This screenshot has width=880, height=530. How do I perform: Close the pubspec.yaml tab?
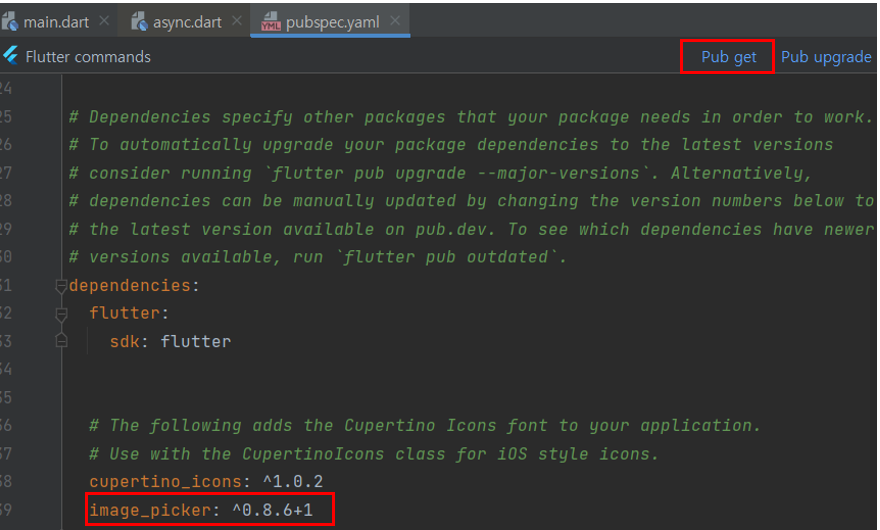[395, 21]
